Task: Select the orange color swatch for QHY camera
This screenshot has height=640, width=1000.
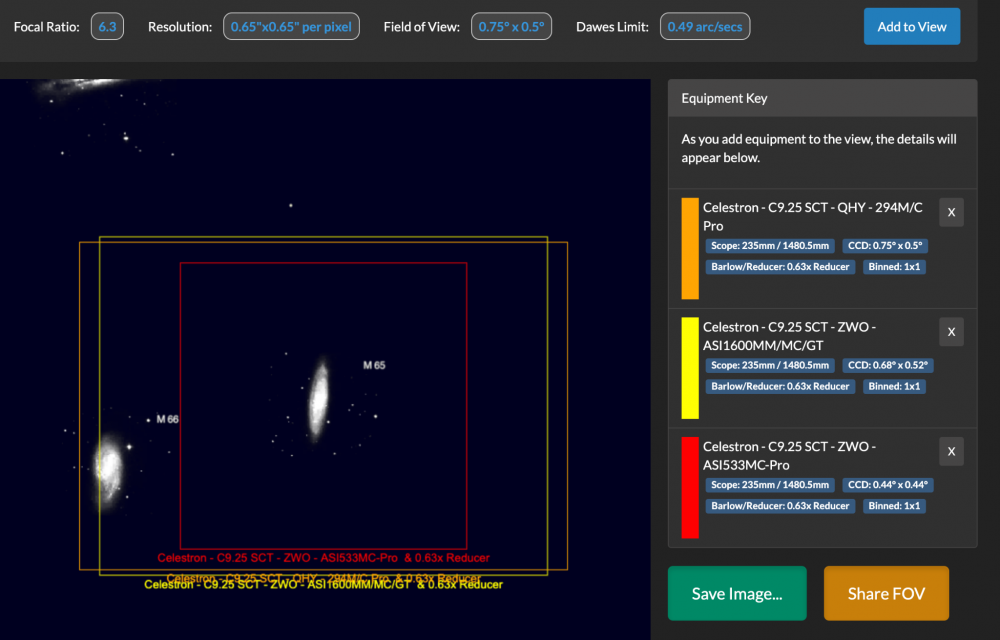Action: 690,249
